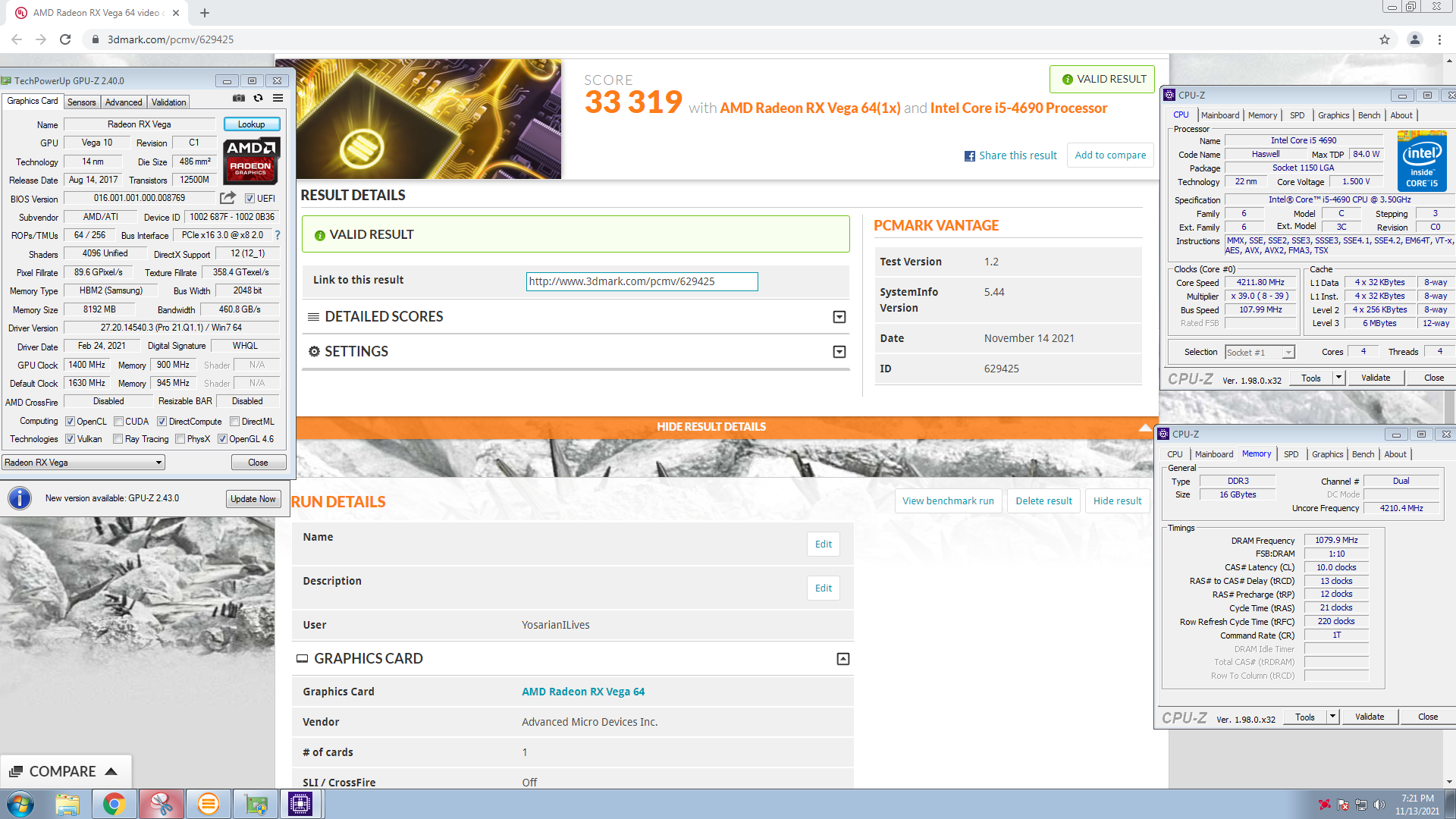Open the SPD tab in lower CPU-Z
The height and width of the screenshot is (819, 1456).
(x=1291, y=454)
